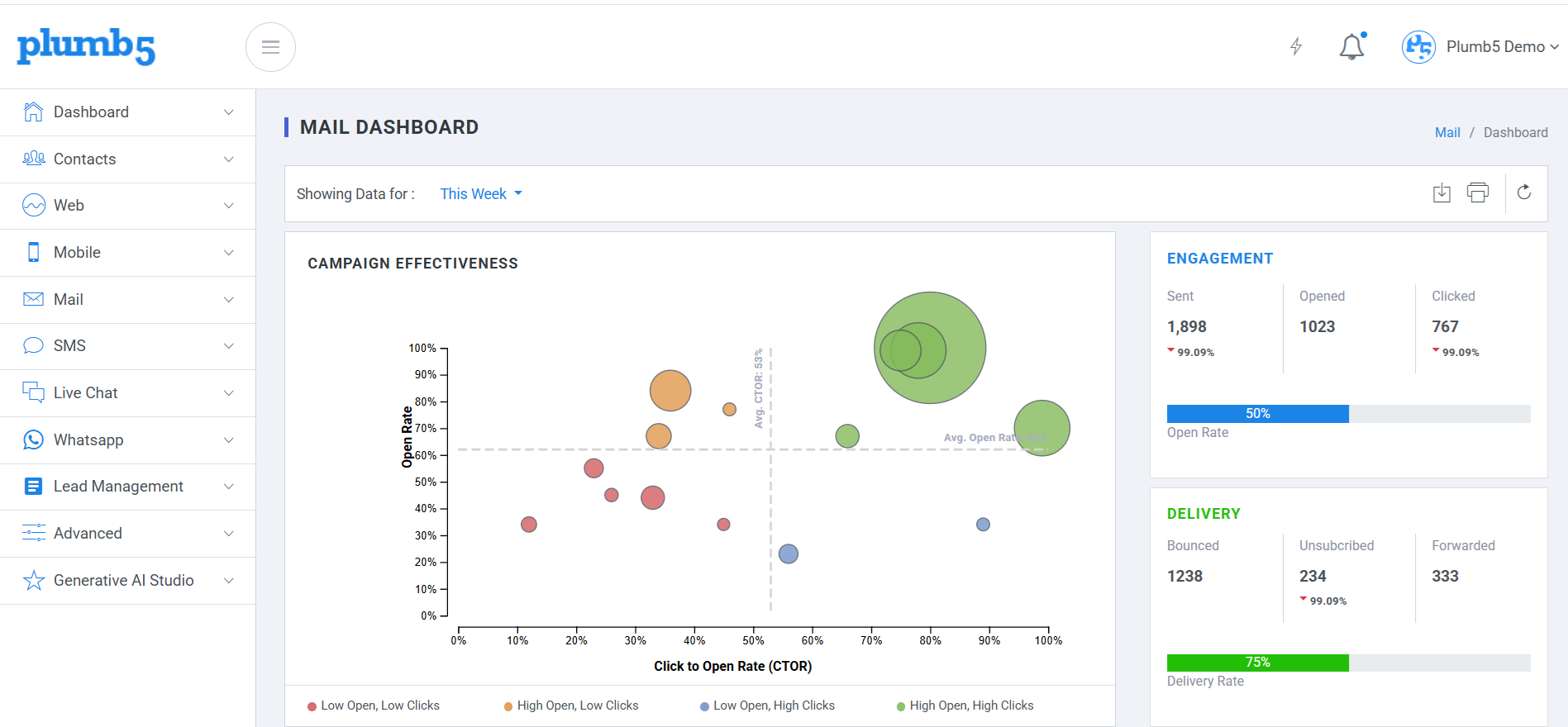Expand the Generative AI Studio chevron
Screen dimensions: 1568x727
pos(229,581)
